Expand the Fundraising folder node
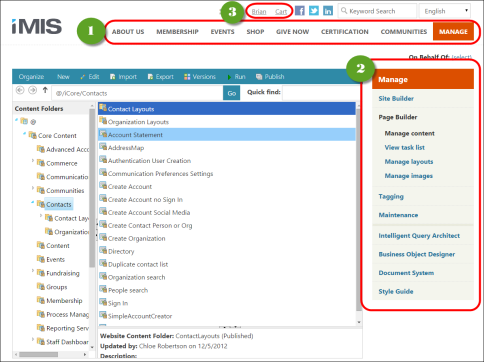484x362 pixels. (33, 271)
